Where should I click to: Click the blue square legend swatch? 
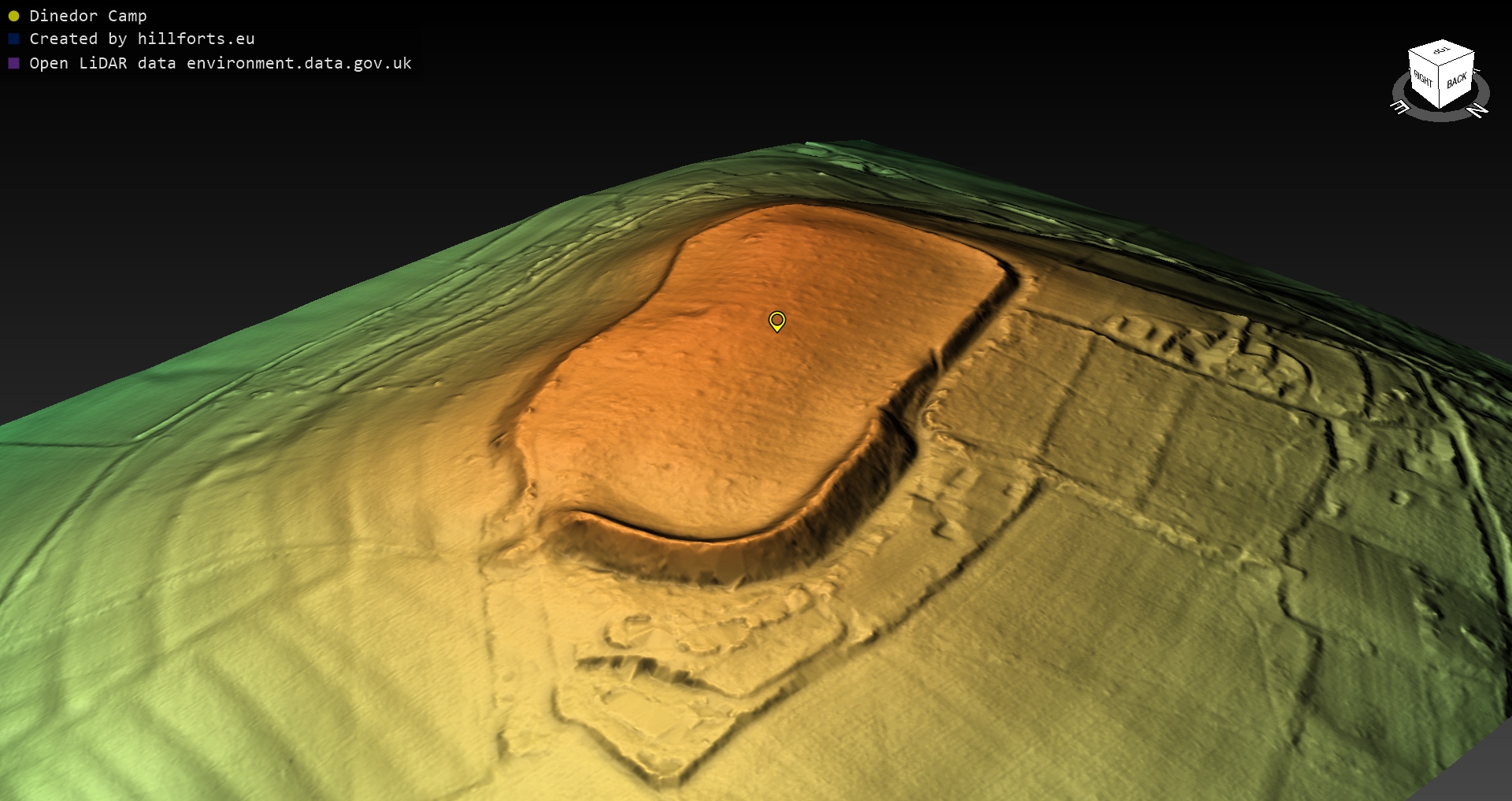[13, 39]
